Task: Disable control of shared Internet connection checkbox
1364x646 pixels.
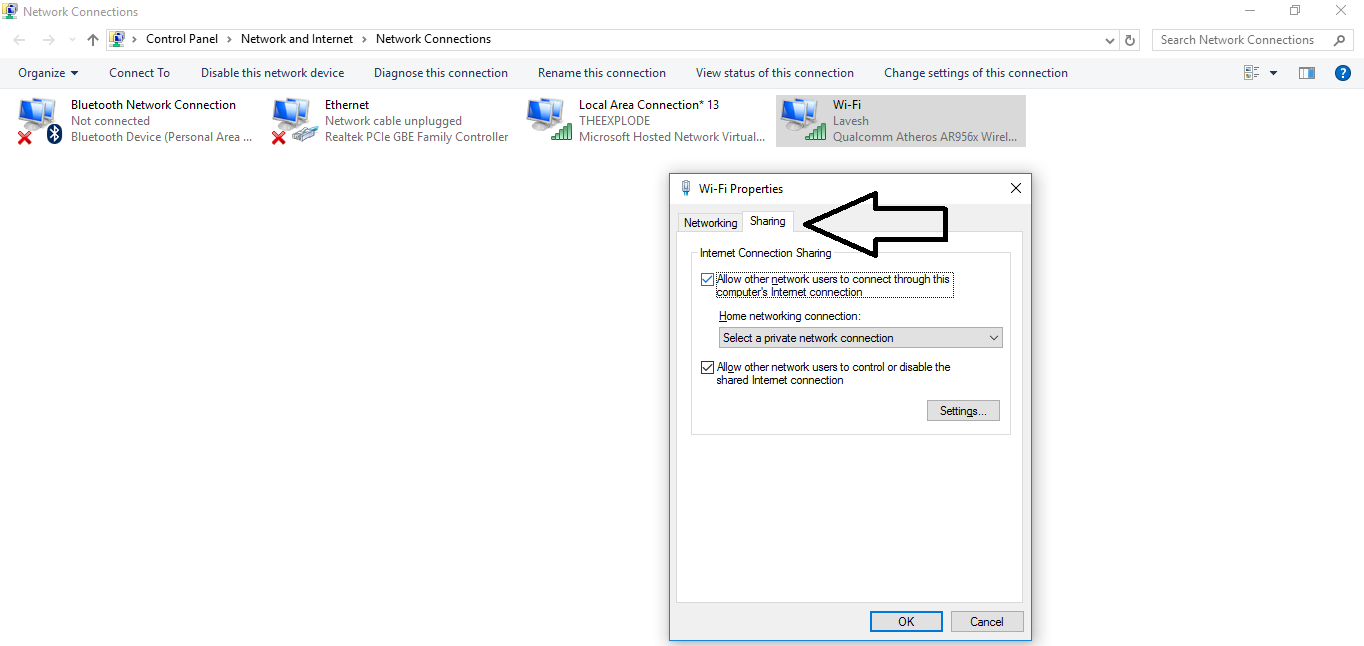Action: point(708,367)
